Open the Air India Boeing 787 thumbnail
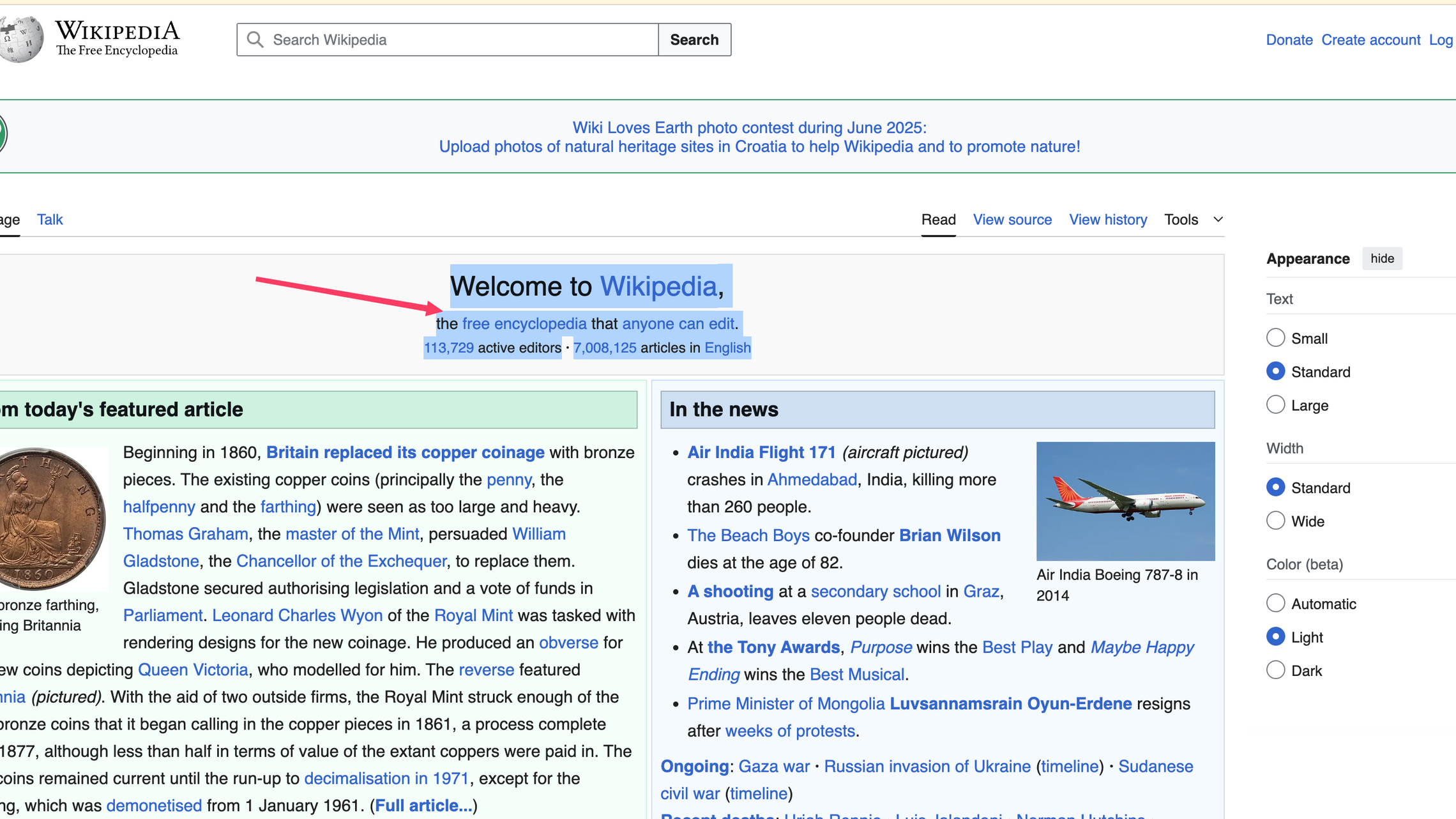This screenshot has height=819, width=1456. [1125, 501]
